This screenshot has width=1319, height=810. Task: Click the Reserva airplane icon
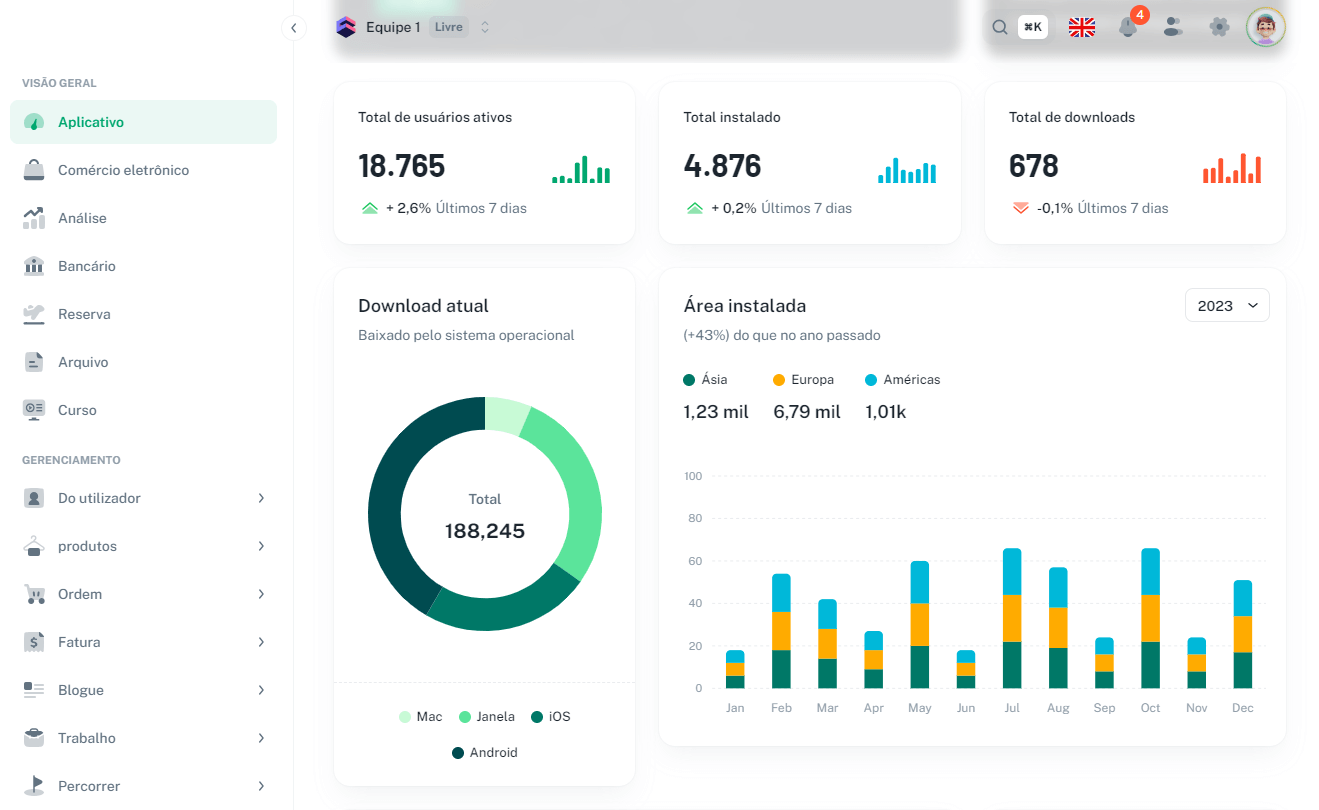34,314
